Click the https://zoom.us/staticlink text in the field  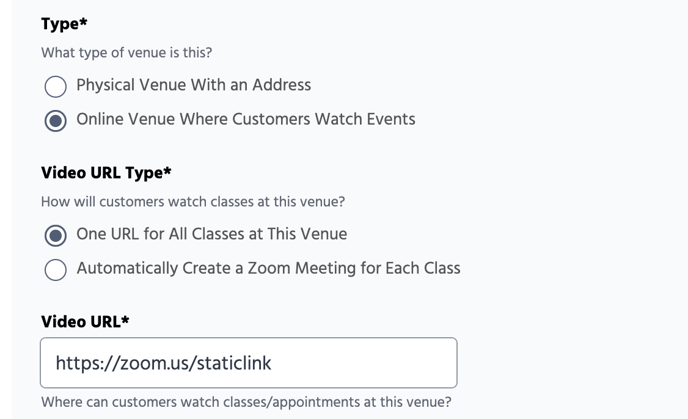coord(163,363)
